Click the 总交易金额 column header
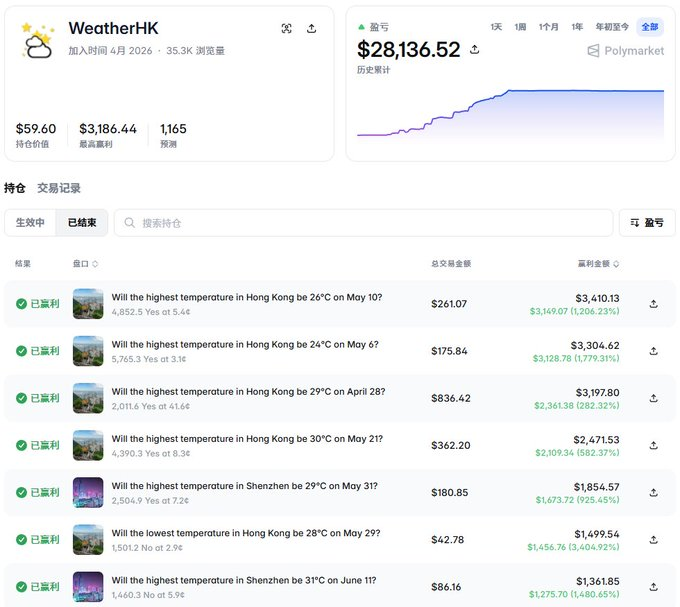Image resolution: width=680 pixels, height=607 pixels. click(x=451, y=264)
